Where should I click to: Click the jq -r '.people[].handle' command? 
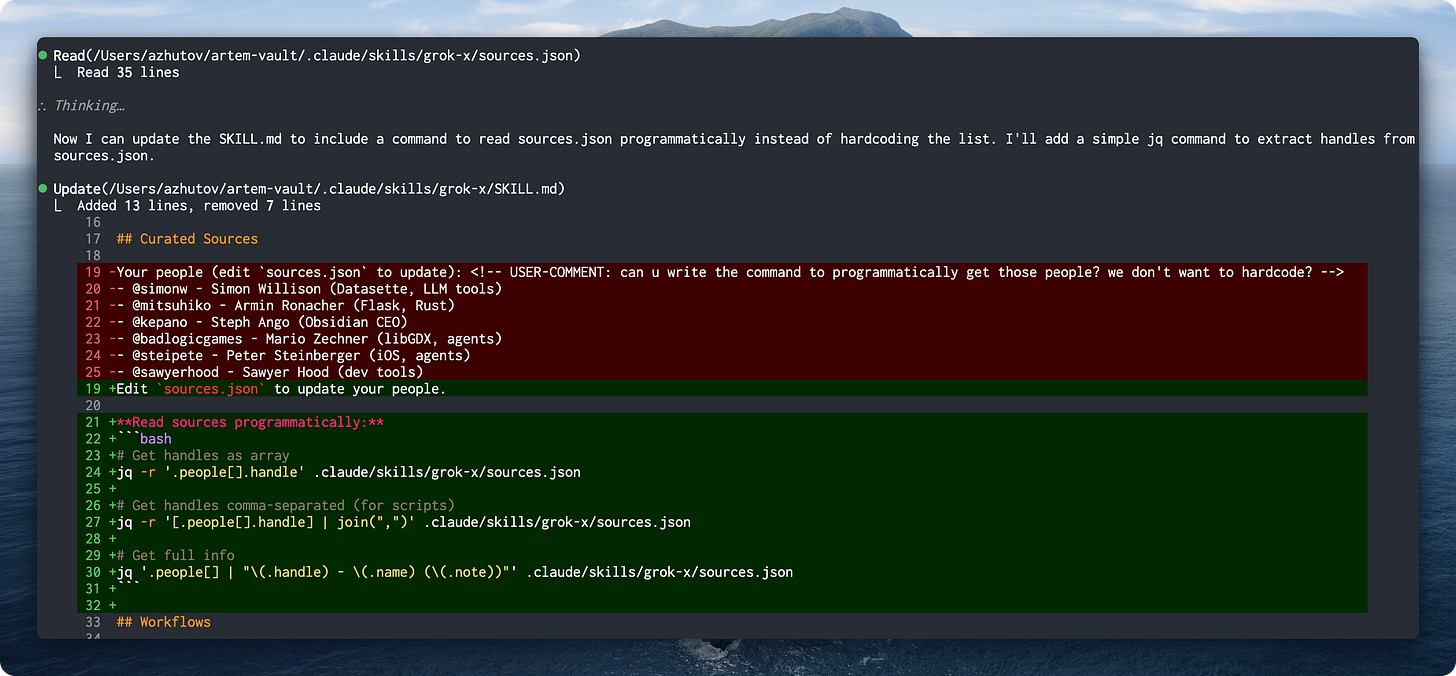point(348,472)
